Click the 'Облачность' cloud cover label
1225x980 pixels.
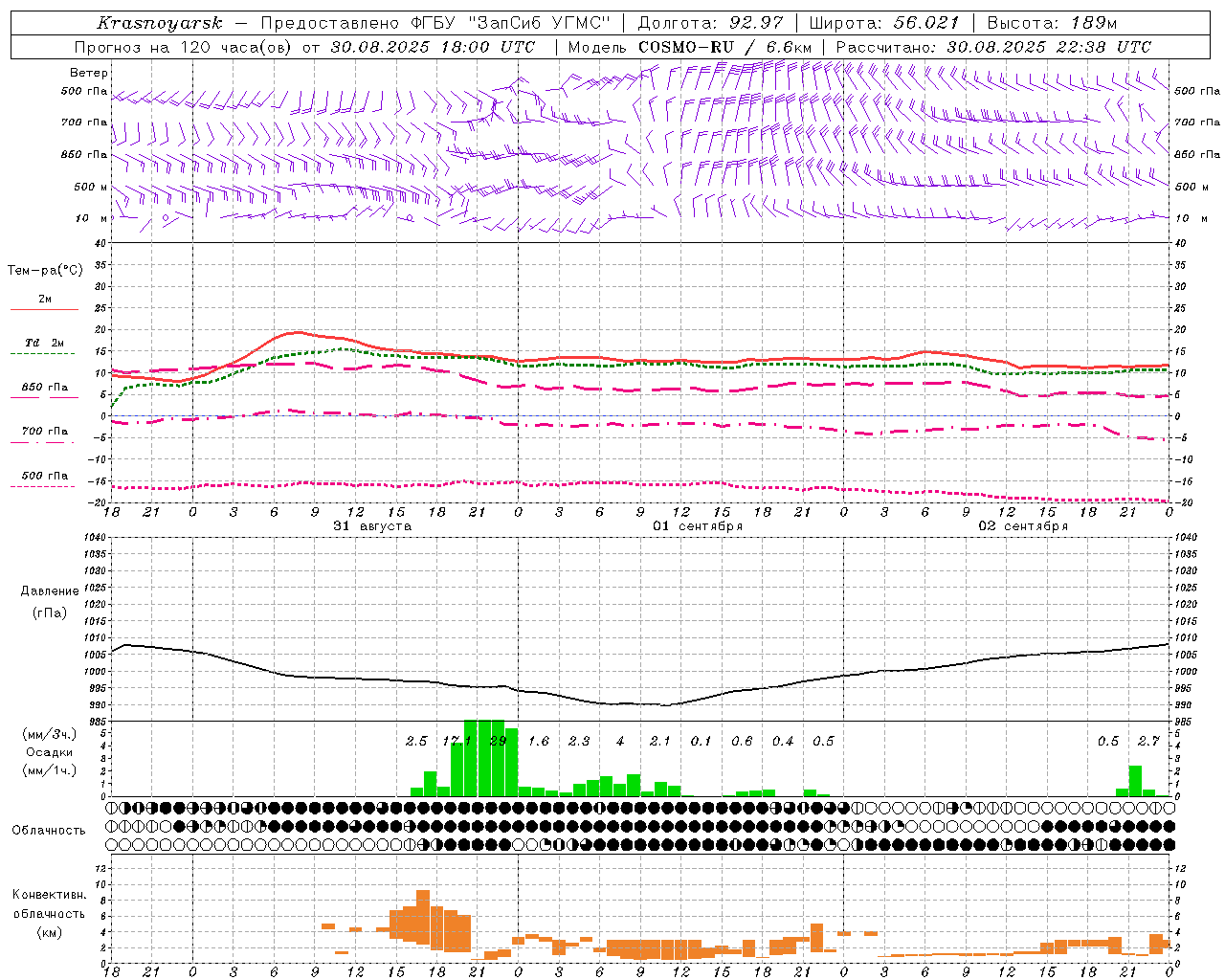point(49,830)
